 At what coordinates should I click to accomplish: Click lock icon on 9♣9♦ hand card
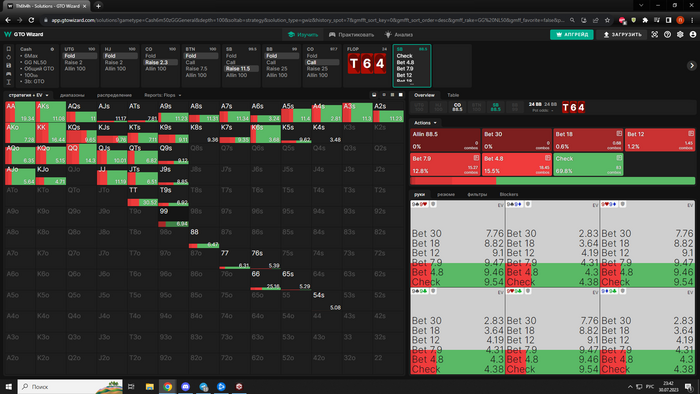pos(528,204)
